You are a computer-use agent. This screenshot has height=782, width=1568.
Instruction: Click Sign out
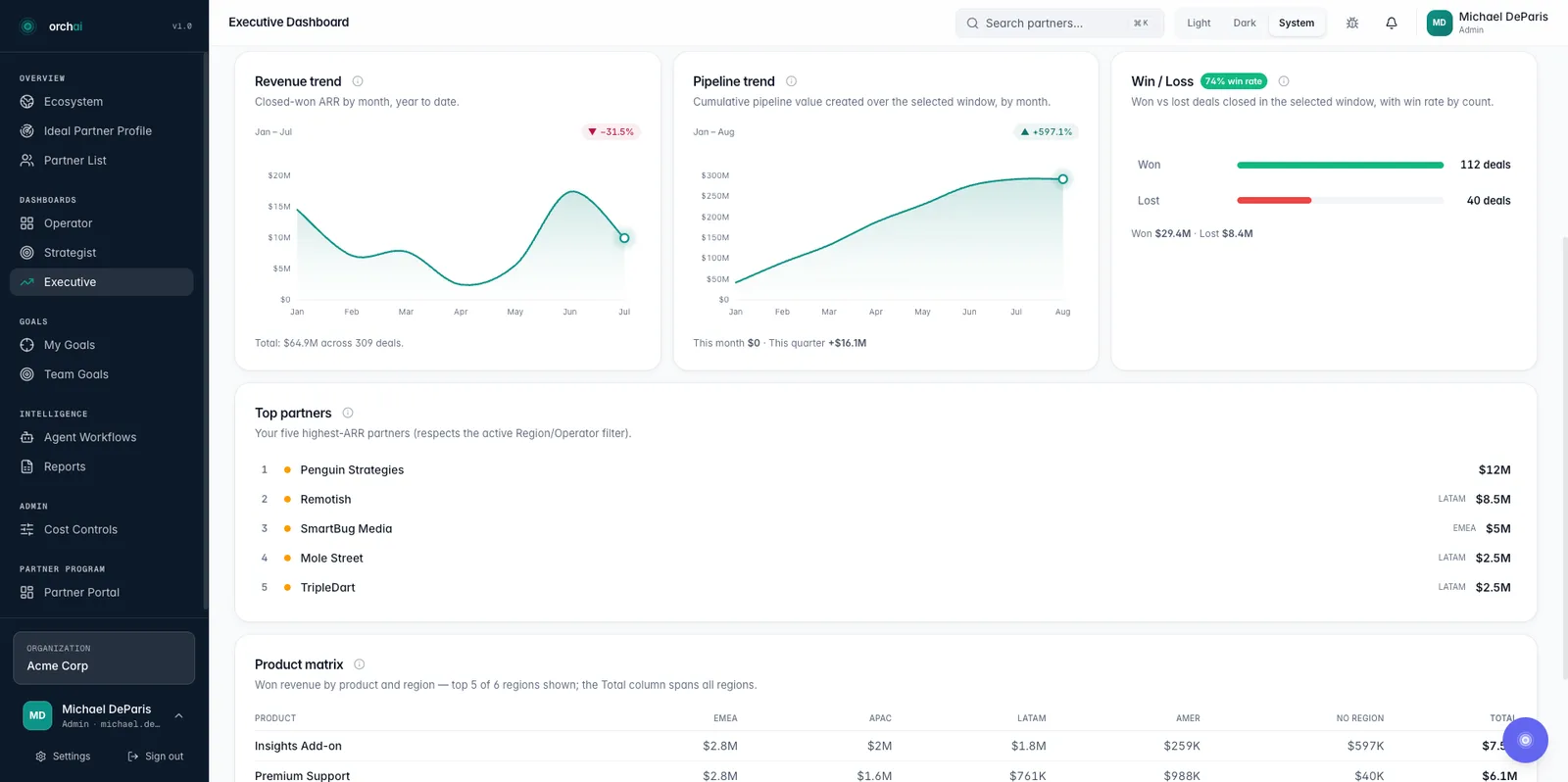coord(156,757)
